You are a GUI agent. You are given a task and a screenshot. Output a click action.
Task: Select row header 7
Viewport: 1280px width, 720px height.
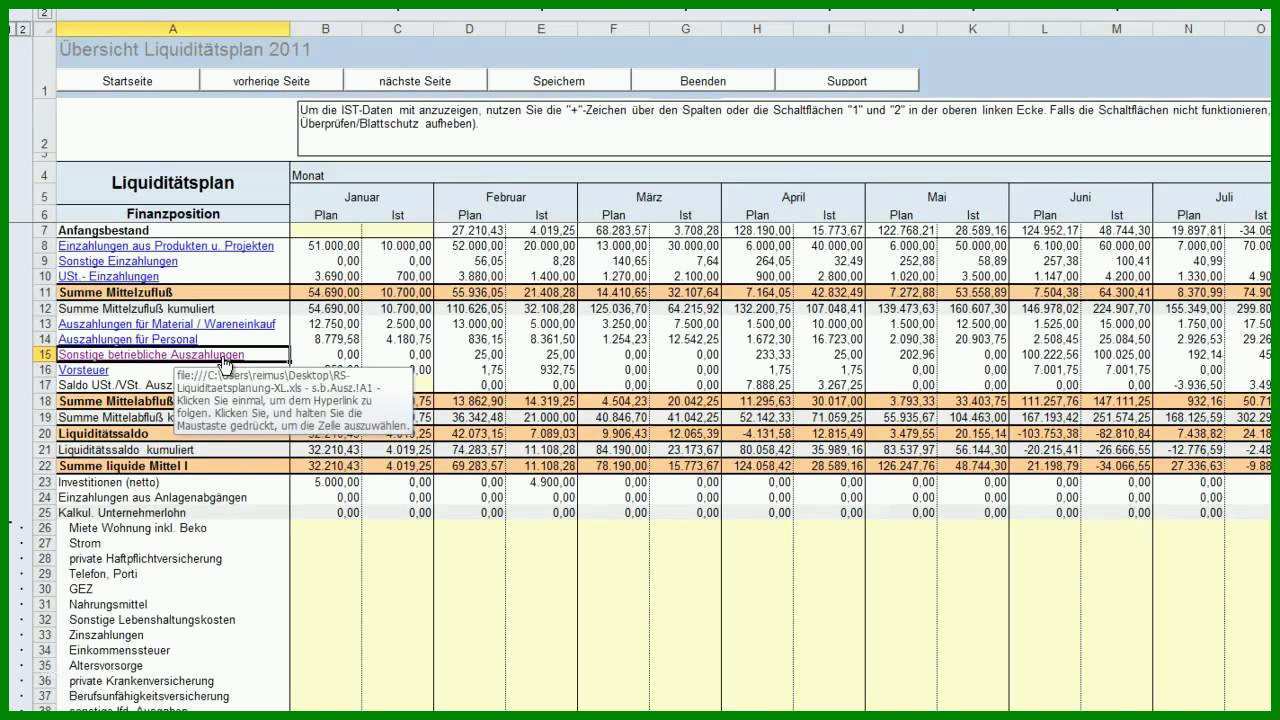(x=44, y=230)
